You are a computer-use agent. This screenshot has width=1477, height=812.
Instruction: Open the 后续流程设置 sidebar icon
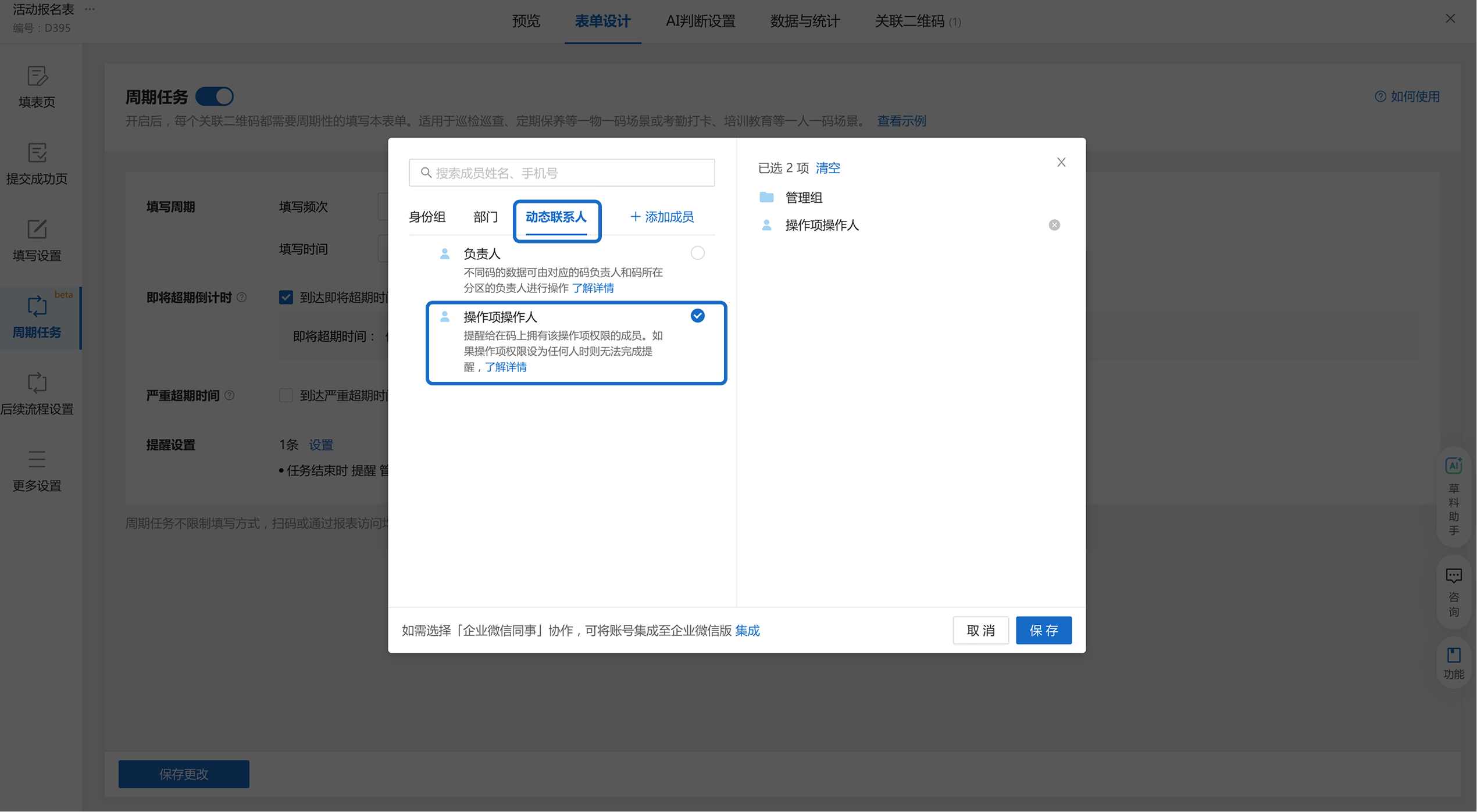pyautogui.click(x=37, y=383)
